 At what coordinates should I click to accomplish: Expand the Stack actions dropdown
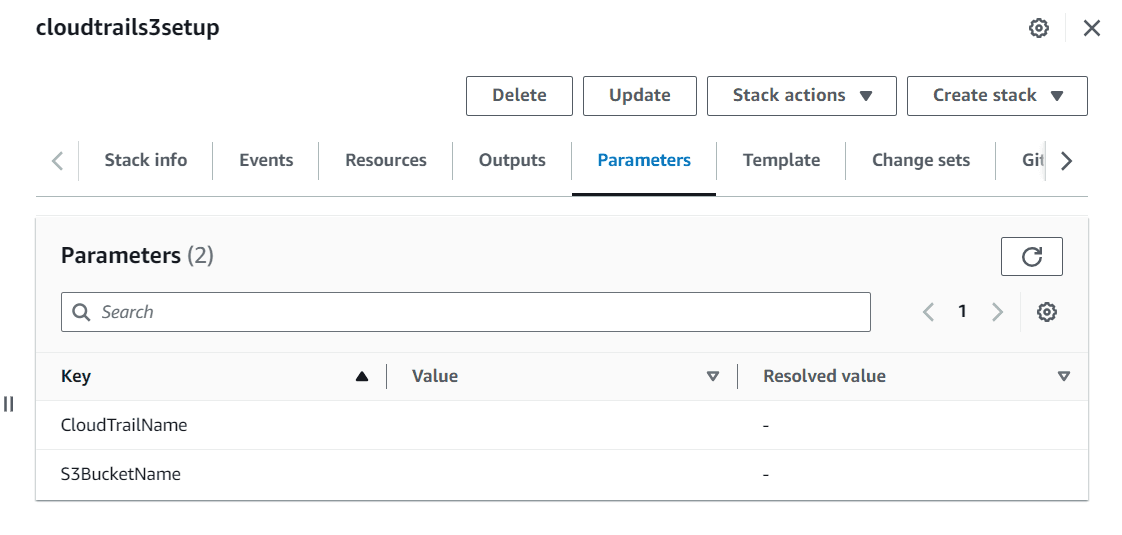(802, 96)
